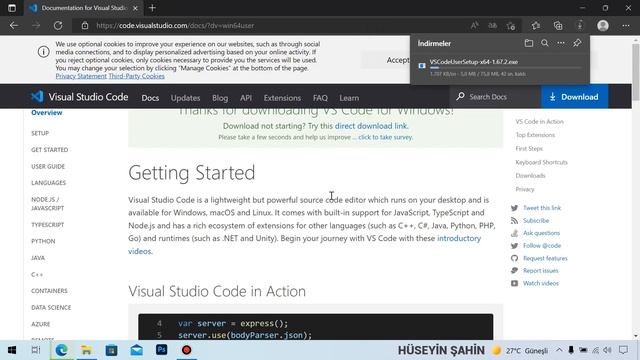Open downloads folder icon in İndirmeler panel
This screenshot has height=360, width=640.
529,43
